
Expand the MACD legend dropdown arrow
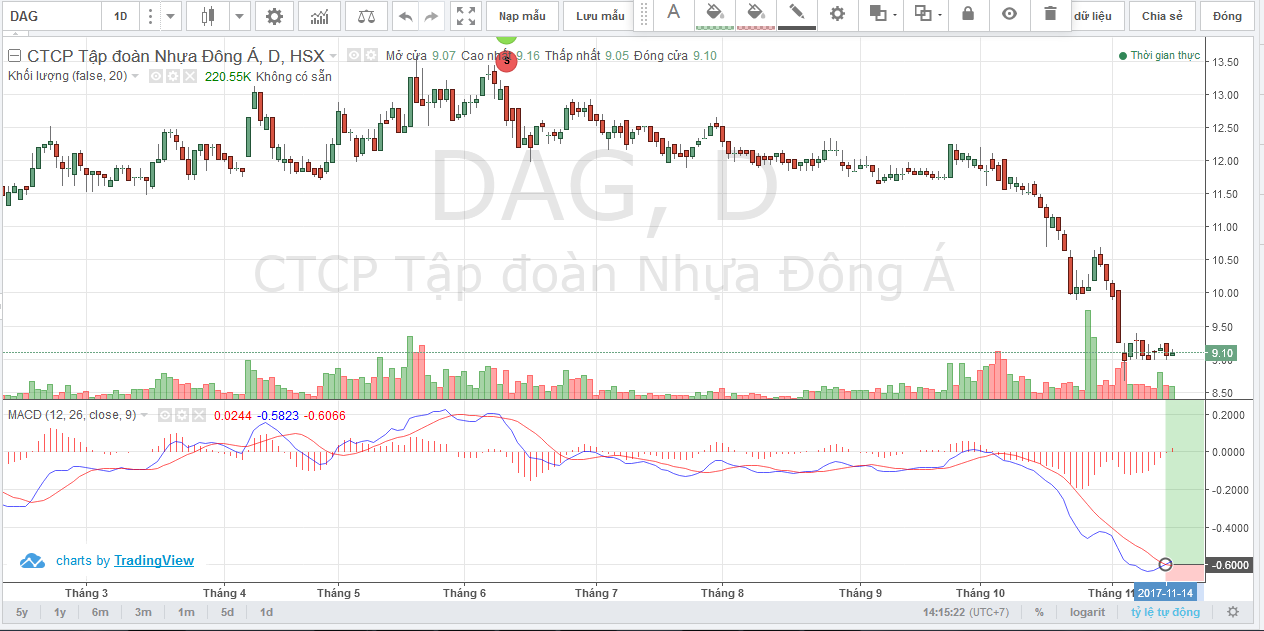click(x=142, y=415)
